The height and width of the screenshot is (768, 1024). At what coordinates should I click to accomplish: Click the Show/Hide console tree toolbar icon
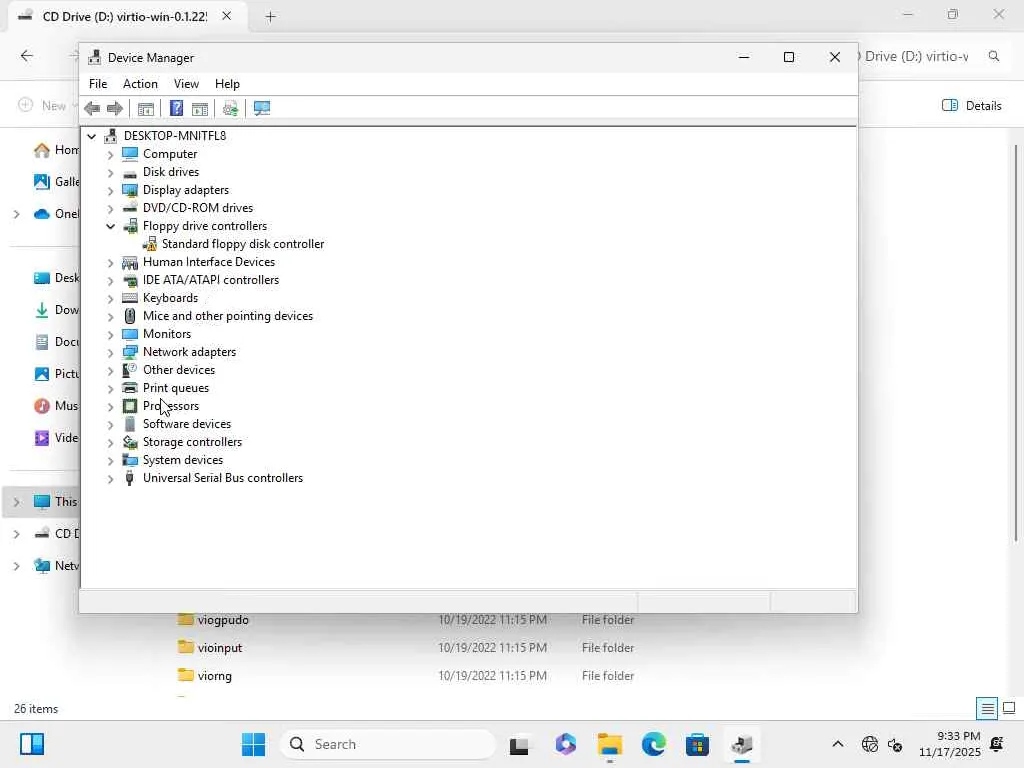[146, 108]
